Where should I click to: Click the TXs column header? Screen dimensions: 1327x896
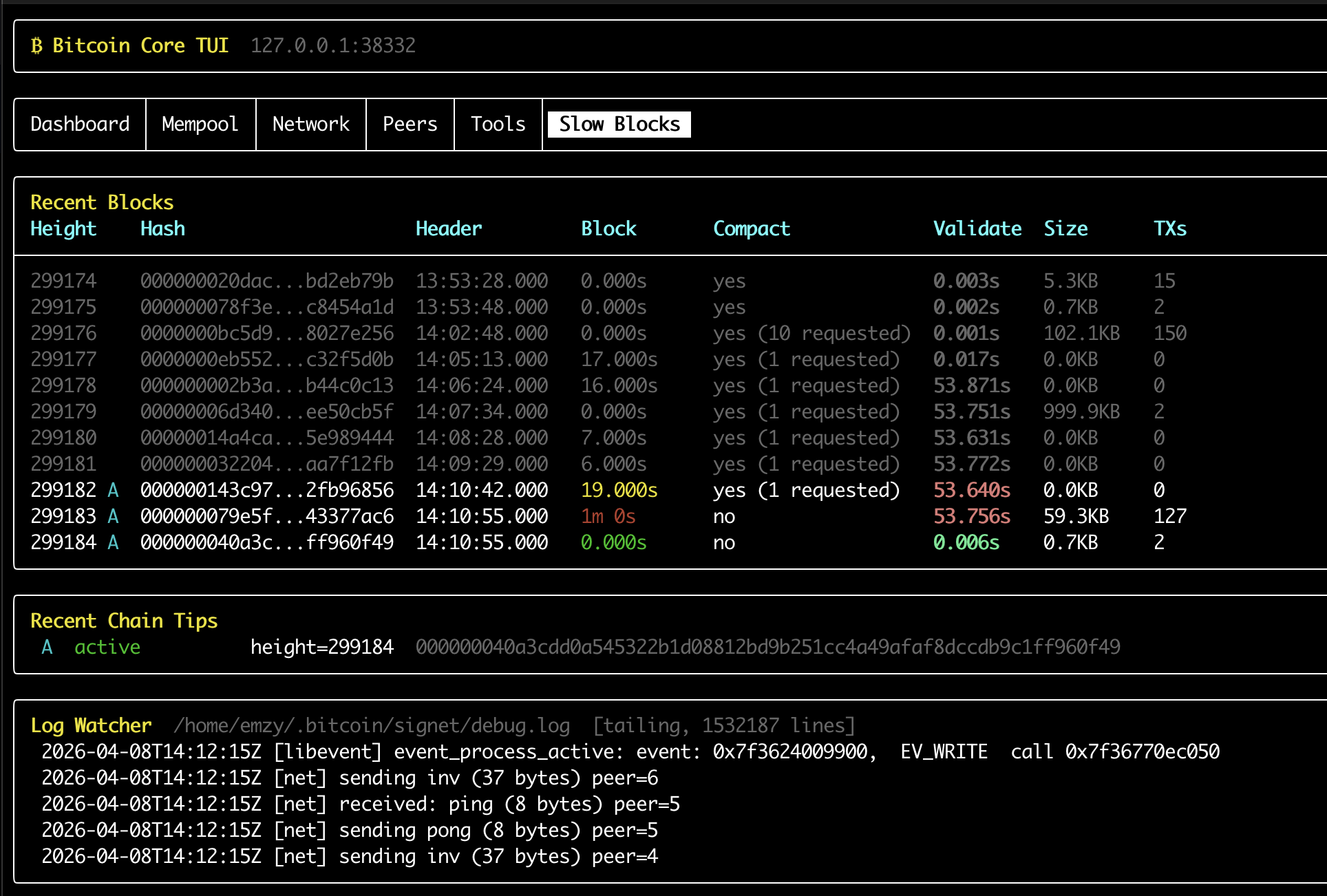tap(1170, 228)
